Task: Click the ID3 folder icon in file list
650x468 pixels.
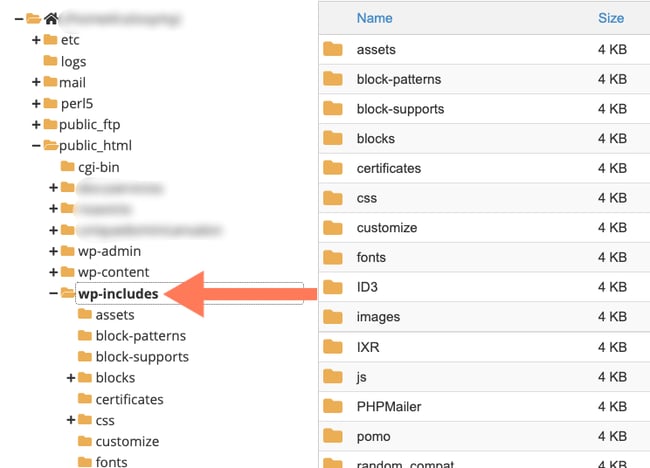Action: pos(333,287)
